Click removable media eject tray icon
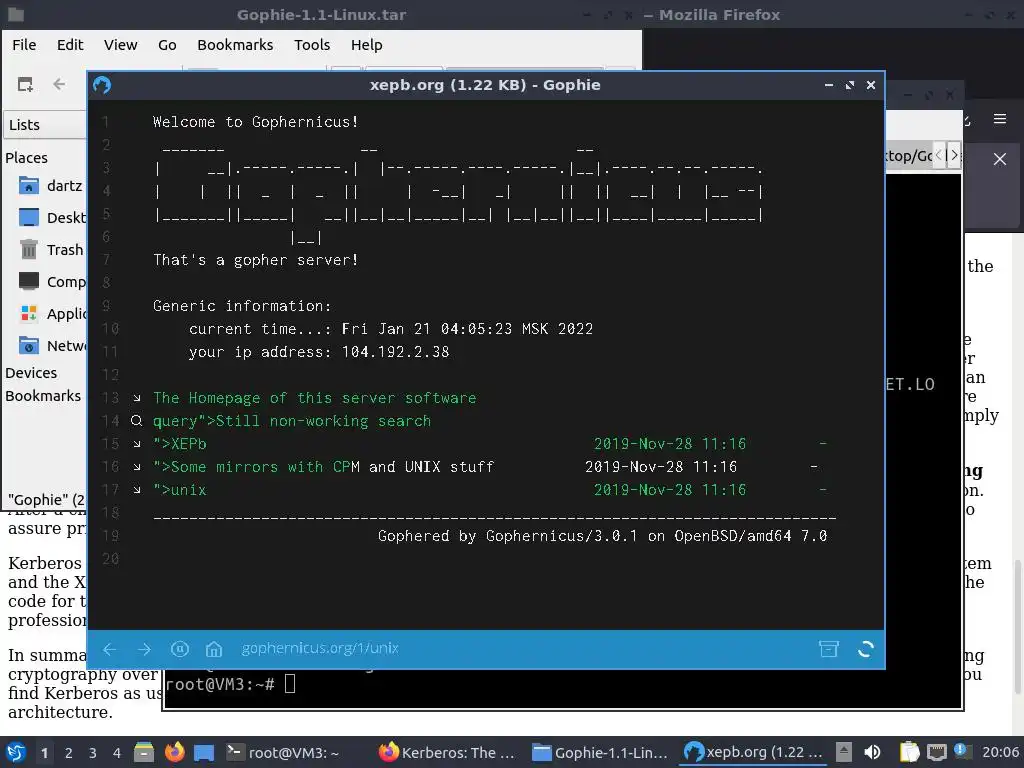 click(x=844, y=752)
